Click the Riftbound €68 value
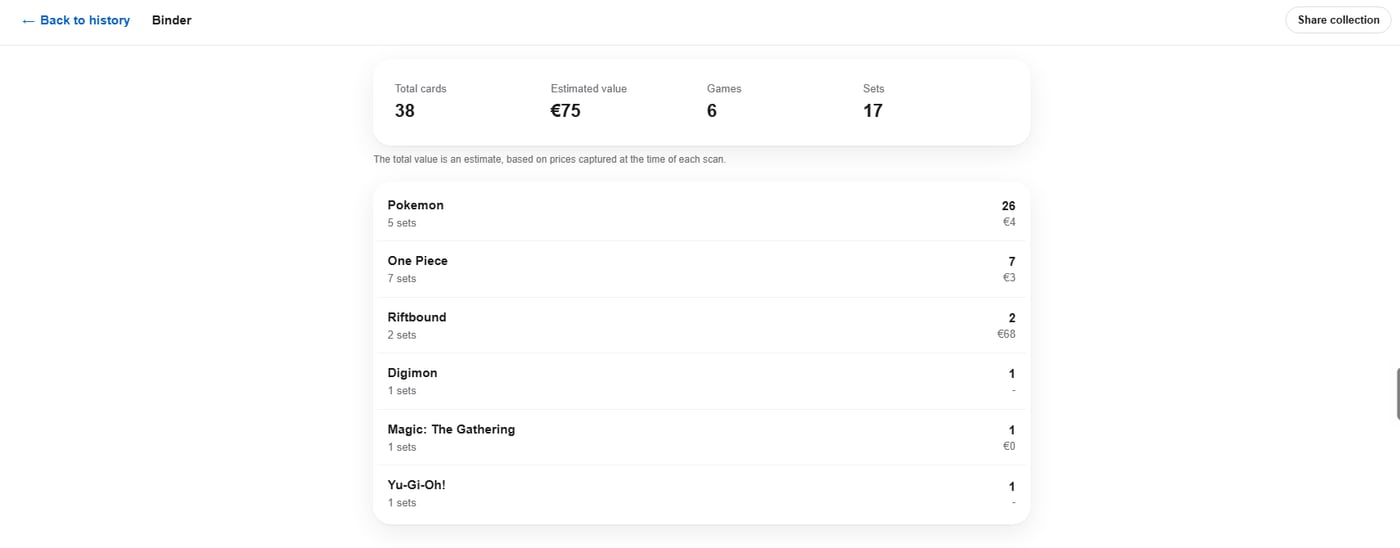1400x548 pixels. (1006, 334)
